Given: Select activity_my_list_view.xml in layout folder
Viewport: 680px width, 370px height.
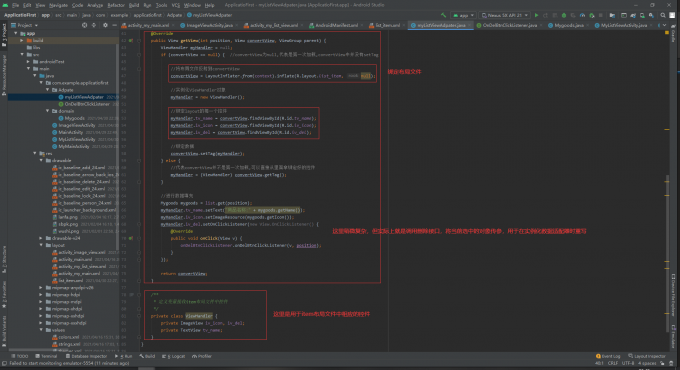Looking at the screenshot, I should pos(82,266).
